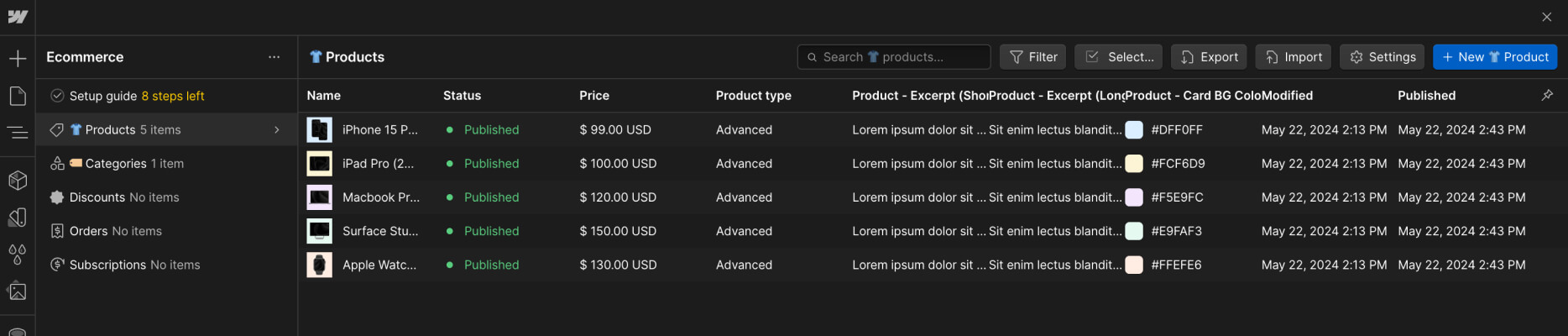
Task: Select Categories 1 item collection
Action: tap(167, 163)
